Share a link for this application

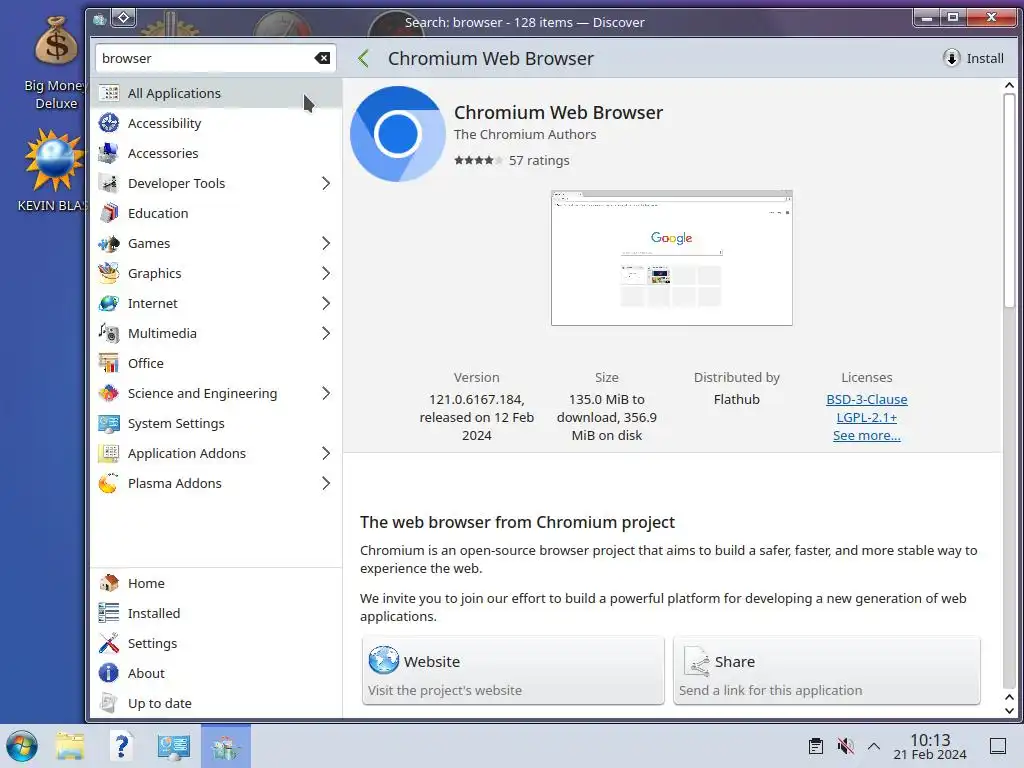[827, 671]
